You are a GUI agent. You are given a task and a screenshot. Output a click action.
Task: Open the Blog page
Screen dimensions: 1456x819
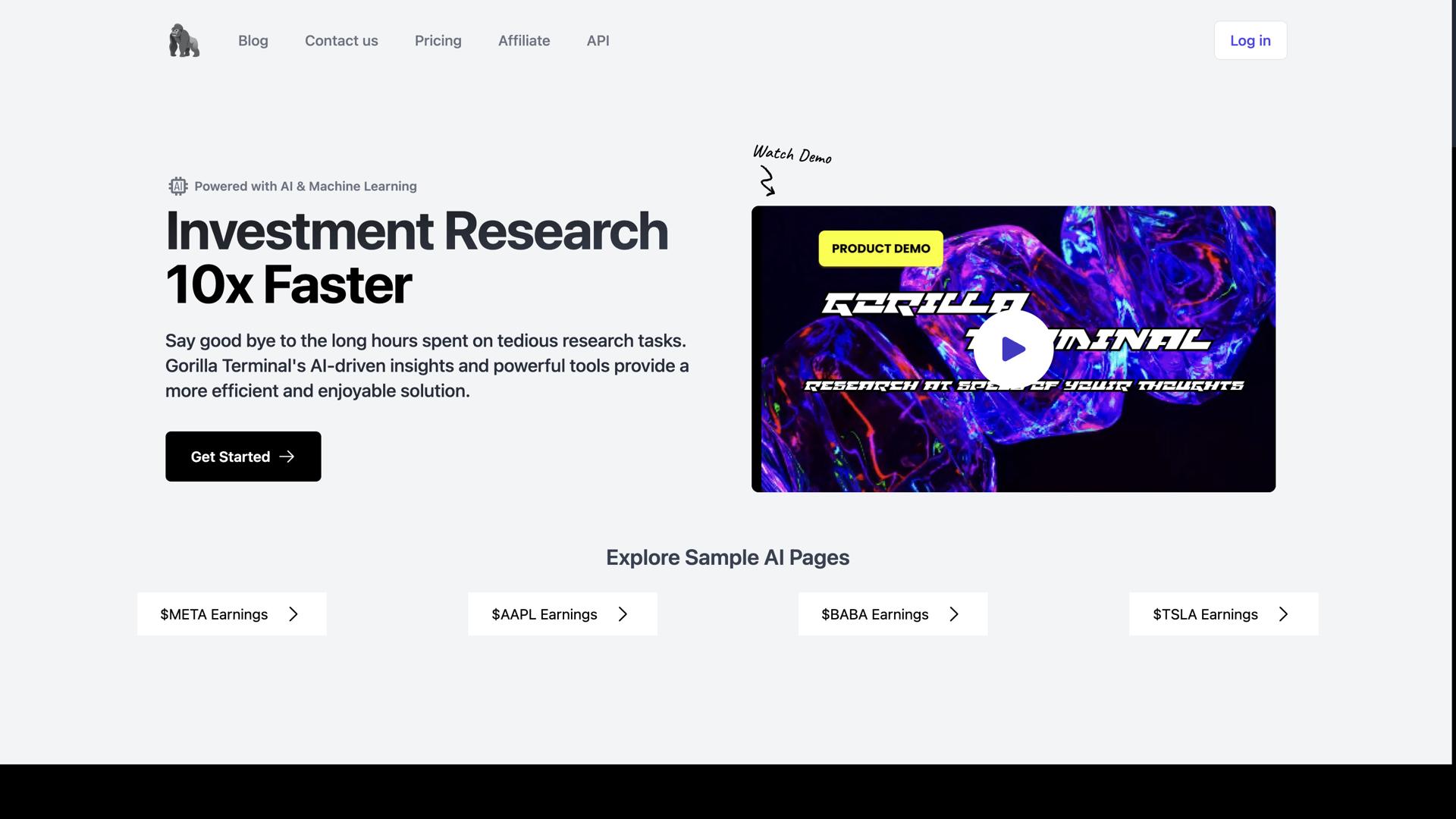(x=253, y=41)
